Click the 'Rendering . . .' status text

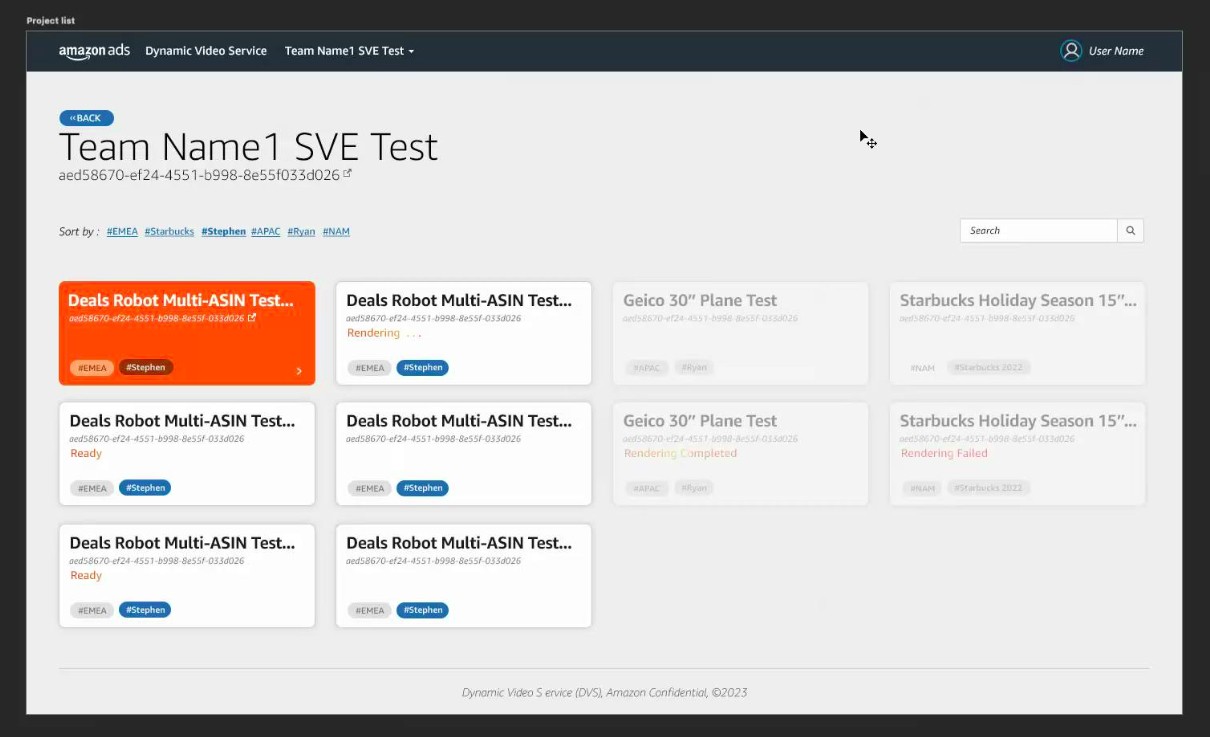(384, 333)
